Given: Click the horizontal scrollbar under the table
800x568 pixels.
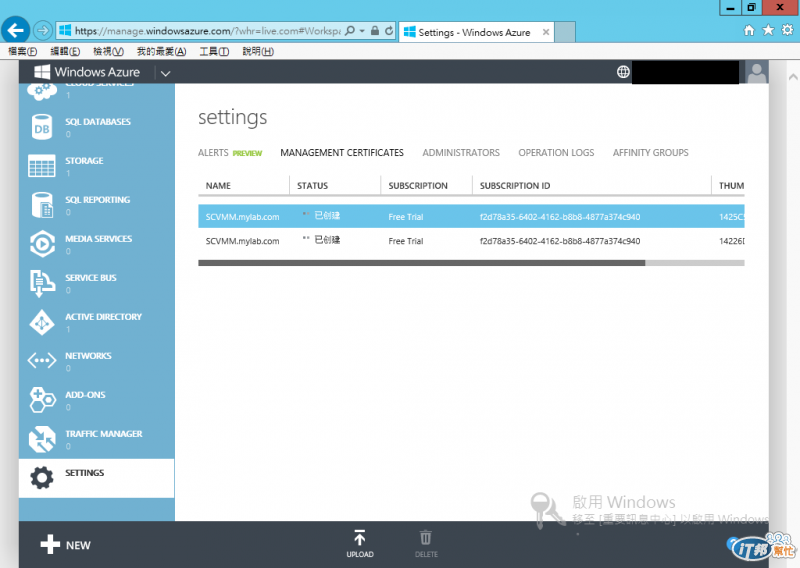Looking at the screenshot, I should click(x=421, y=263).
